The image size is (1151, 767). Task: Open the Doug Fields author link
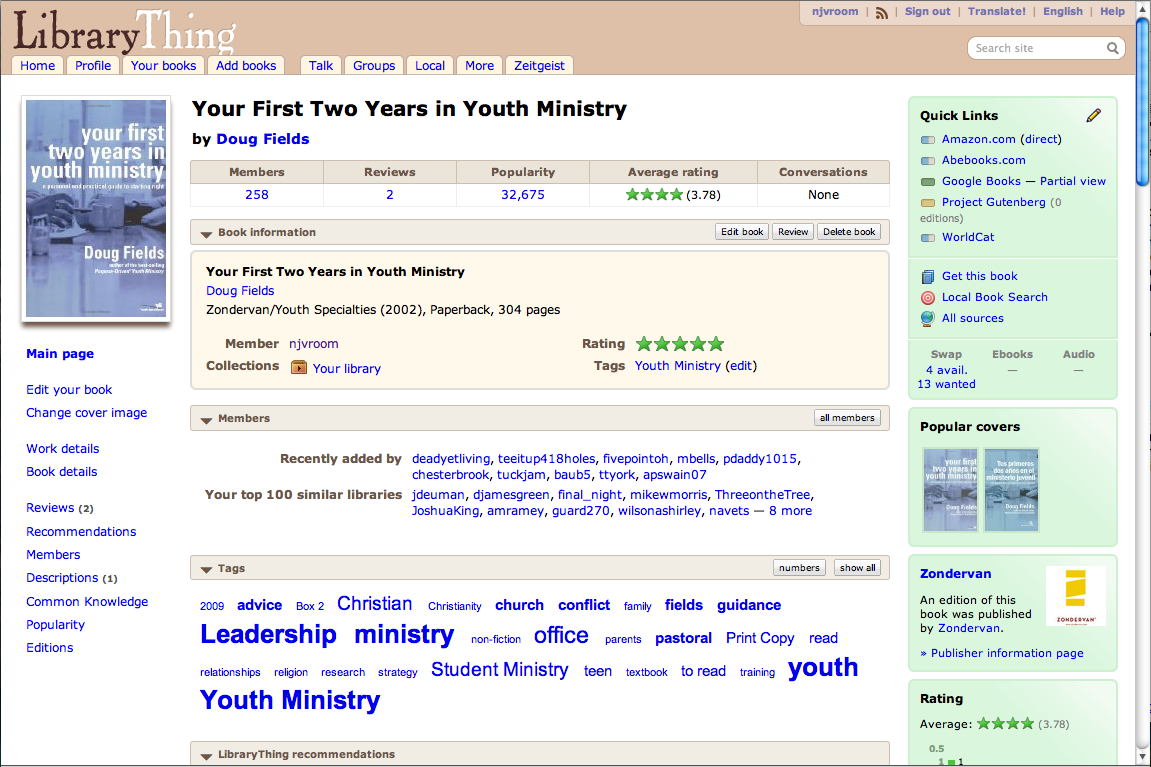262,139
